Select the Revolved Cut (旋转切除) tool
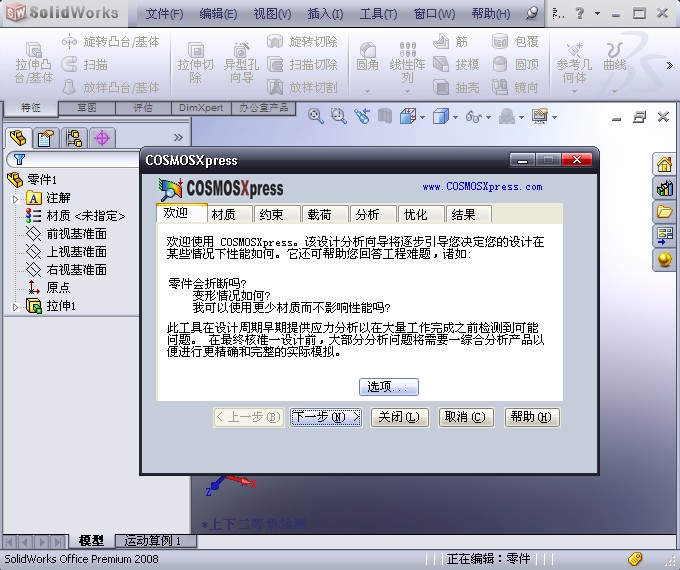 click(x=302, y=42)
